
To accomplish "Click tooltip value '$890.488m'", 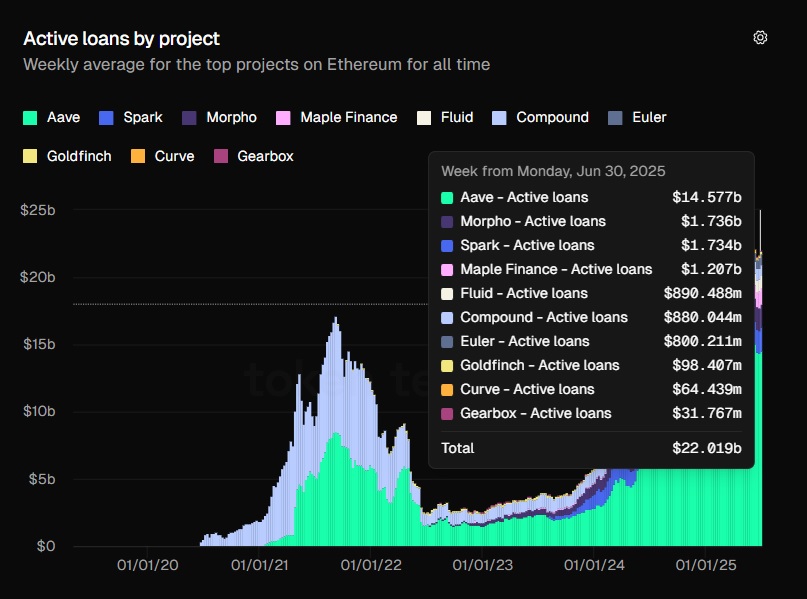I will pos(703,293).
